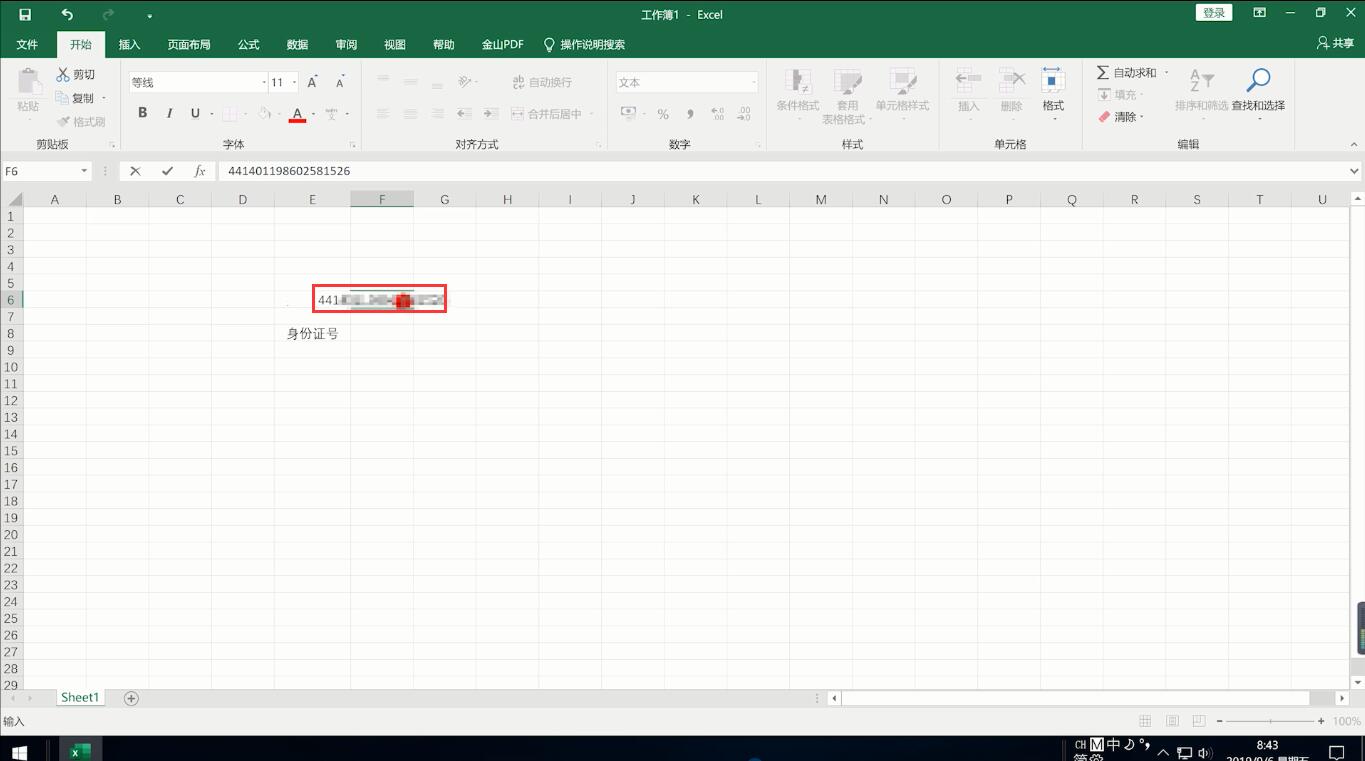The width and height of the screenshot is (1365, 761).
Task: Click the Page Break Preview icon
Action: 1199,721
